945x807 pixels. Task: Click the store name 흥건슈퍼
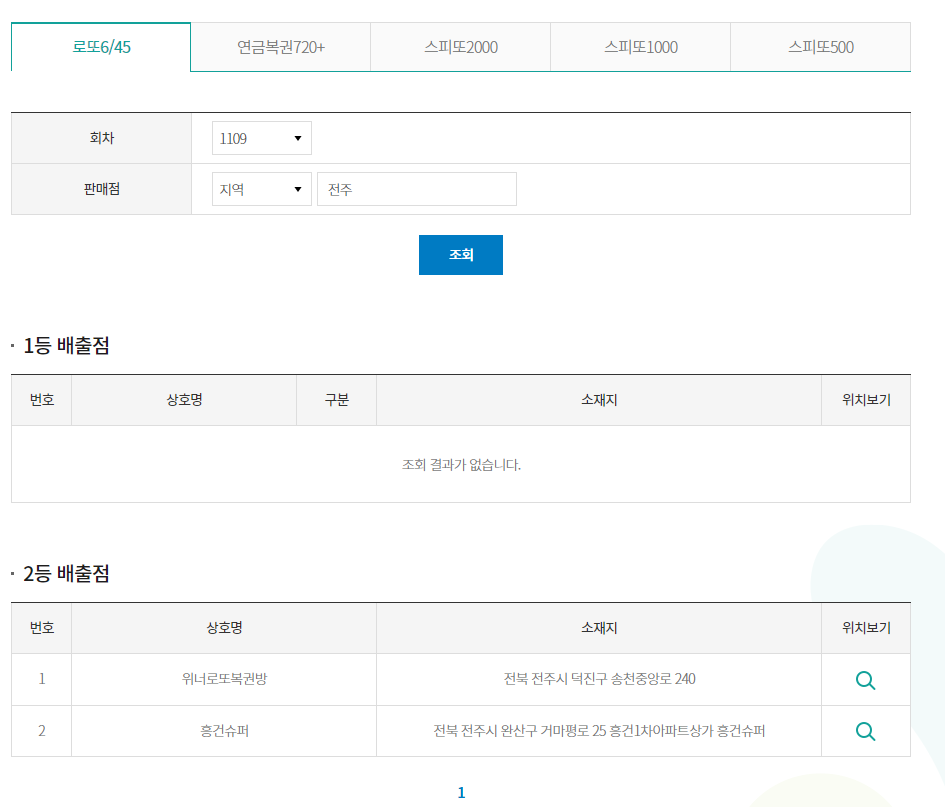click(x=224, y=731)
